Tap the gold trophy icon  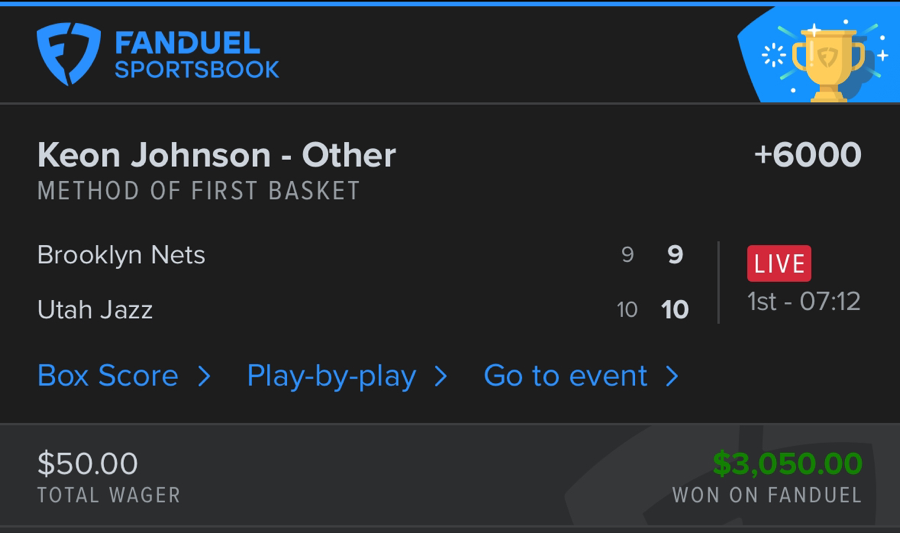pyautogui.click(x=827, y=61)
